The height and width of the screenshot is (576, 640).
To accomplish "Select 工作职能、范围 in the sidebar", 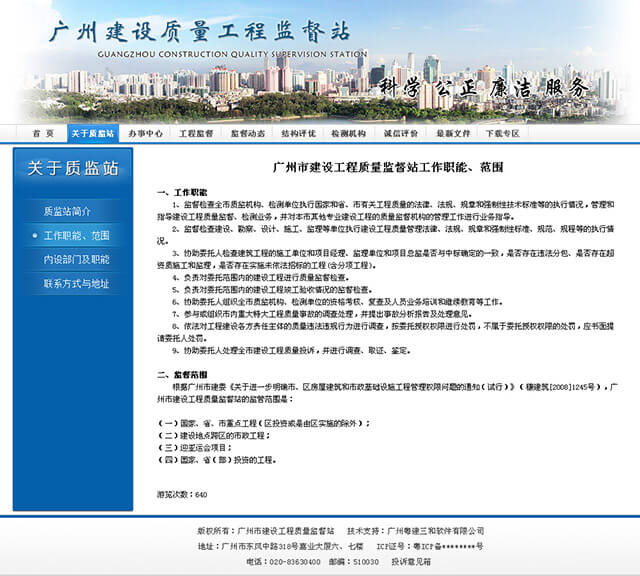I will pyautogui.click(x=76, y=236).
